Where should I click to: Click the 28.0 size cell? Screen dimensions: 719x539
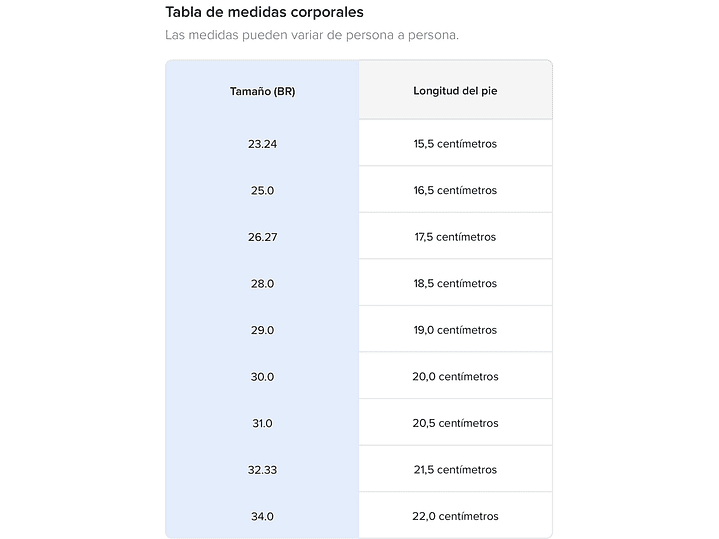262,284
